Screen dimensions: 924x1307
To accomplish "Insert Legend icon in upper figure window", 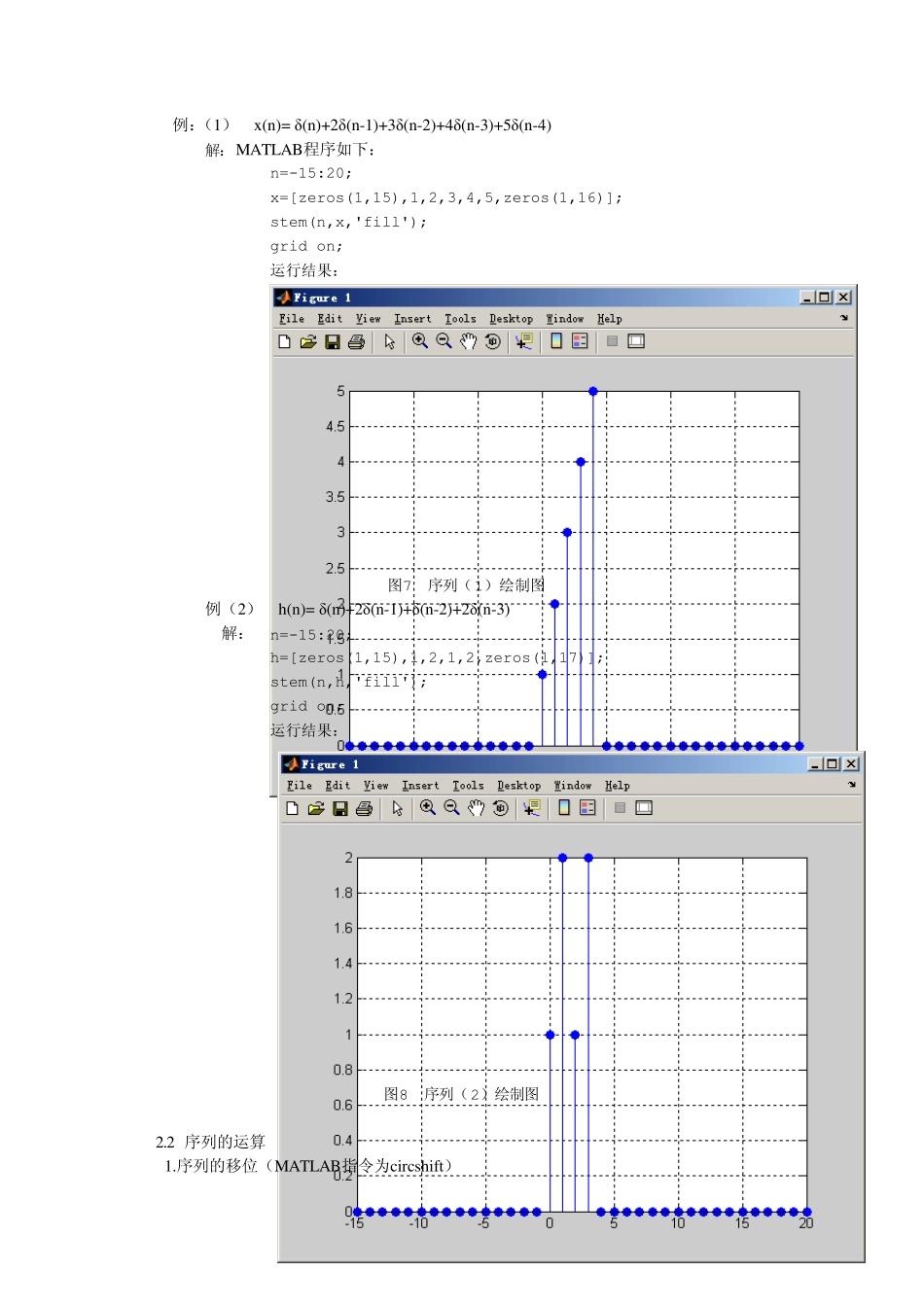I will coord(580,341).
